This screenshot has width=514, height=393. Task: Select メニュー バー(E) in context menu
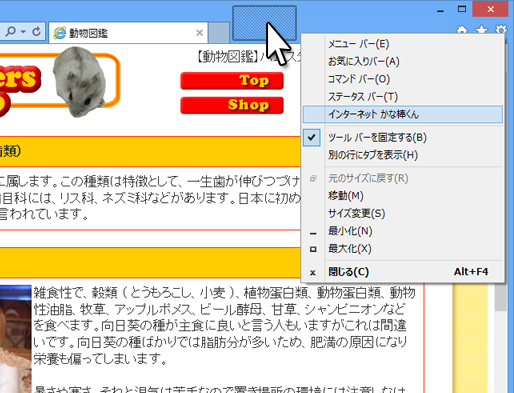(403, 44)
